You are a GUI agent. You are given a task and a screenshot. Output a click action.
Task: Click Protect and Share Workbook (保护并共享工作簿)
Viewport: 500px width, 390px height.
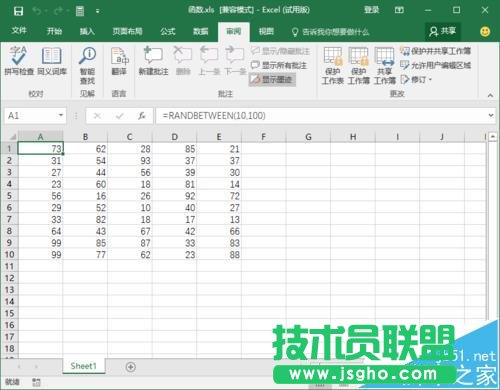435,51
